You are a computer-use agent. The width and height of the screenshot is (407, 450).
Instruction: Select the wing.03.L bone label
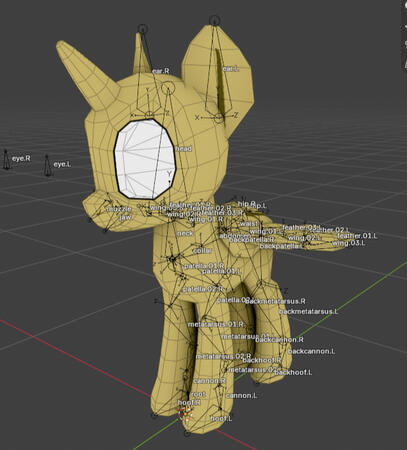[x=348, y=243]
